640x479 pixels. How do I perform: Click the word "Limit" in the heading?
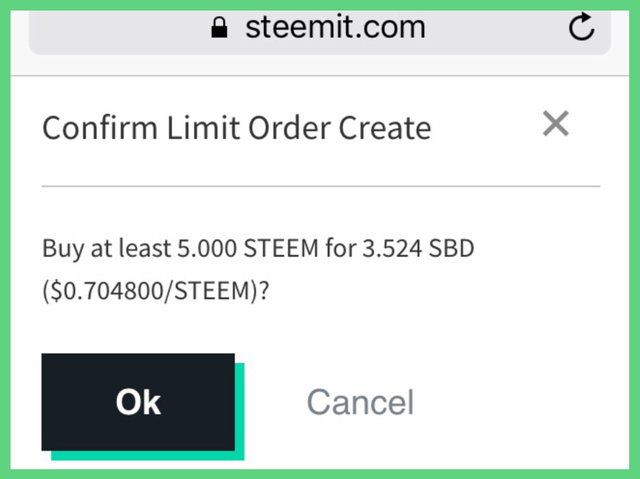pyautogui.click(x=203, y=128)
